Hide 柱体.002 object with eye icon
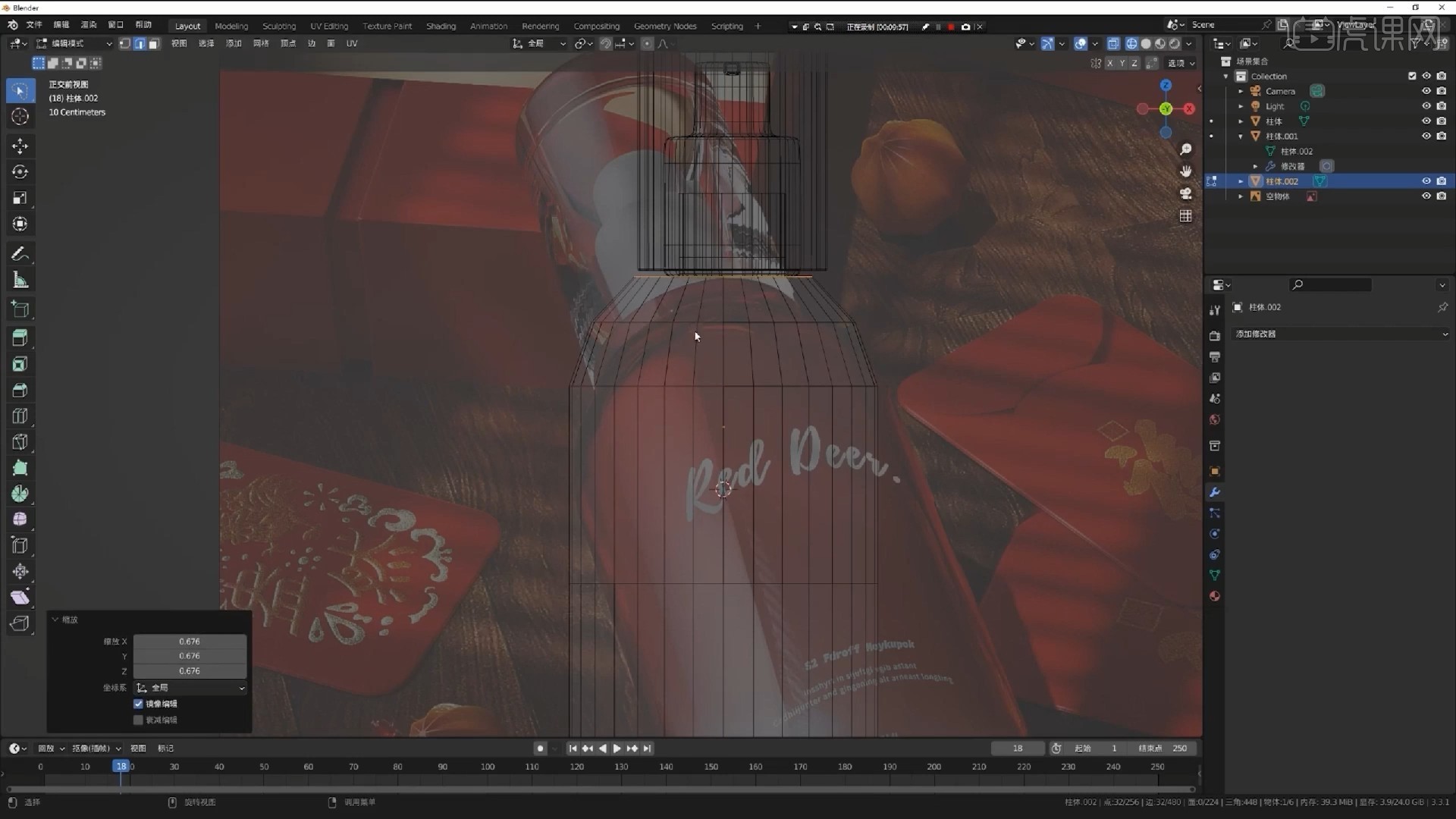Viewport: 1456px width, 819px height. (x=1426, y=181)
